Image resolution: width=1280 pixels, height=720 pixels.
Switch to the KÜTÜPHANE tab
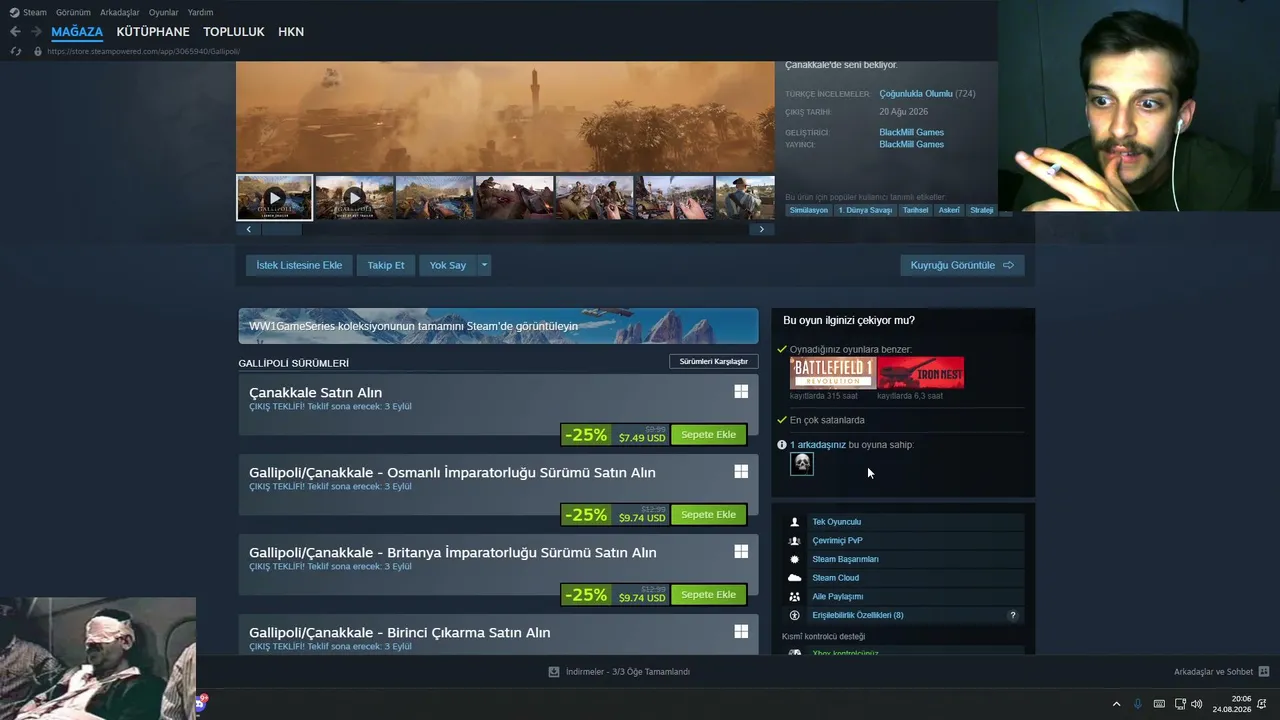click(x=153, y=32)
